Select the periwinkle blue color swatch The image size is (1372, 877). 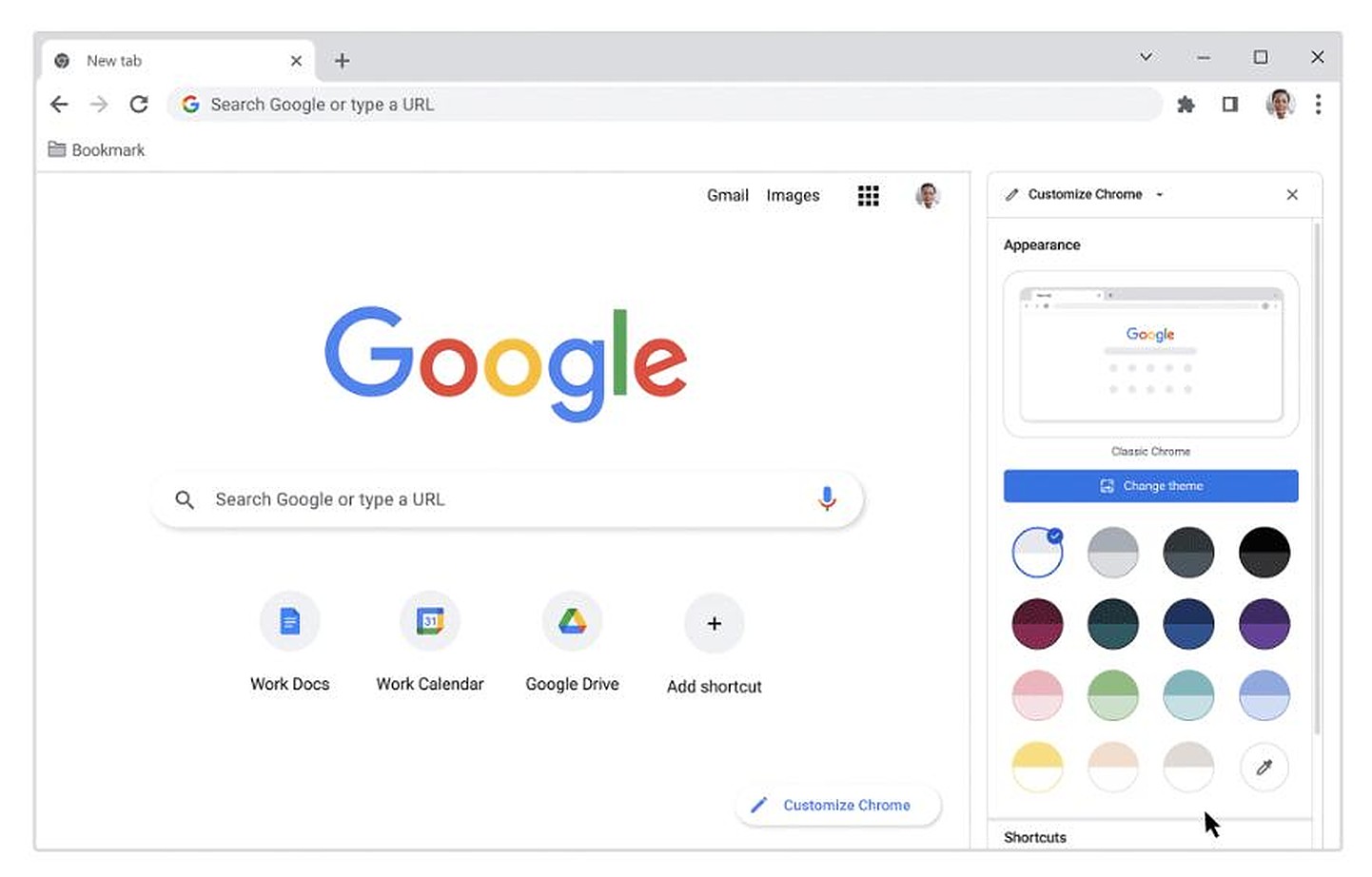tap(1264, 695)
